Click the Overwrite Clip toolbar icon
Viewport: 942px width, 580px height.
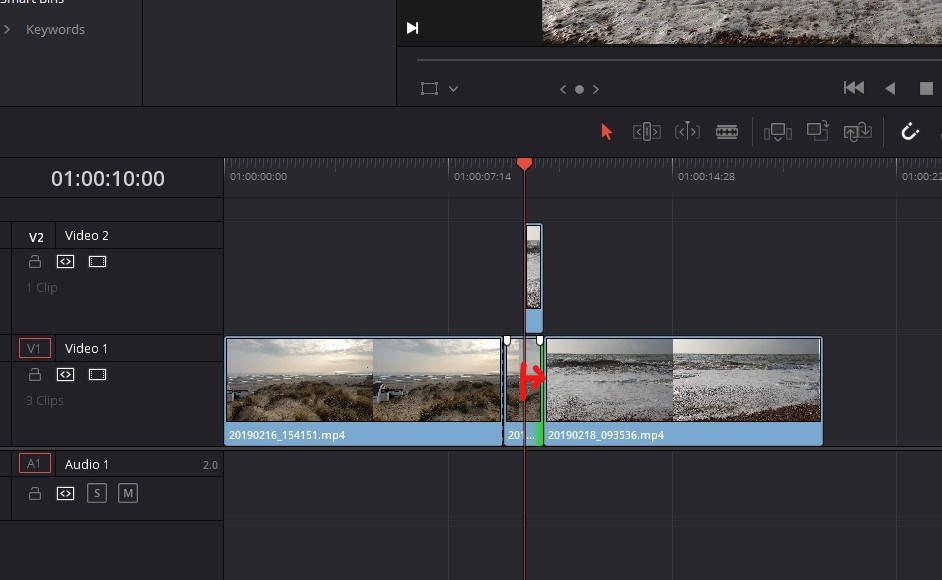point(818,131)
